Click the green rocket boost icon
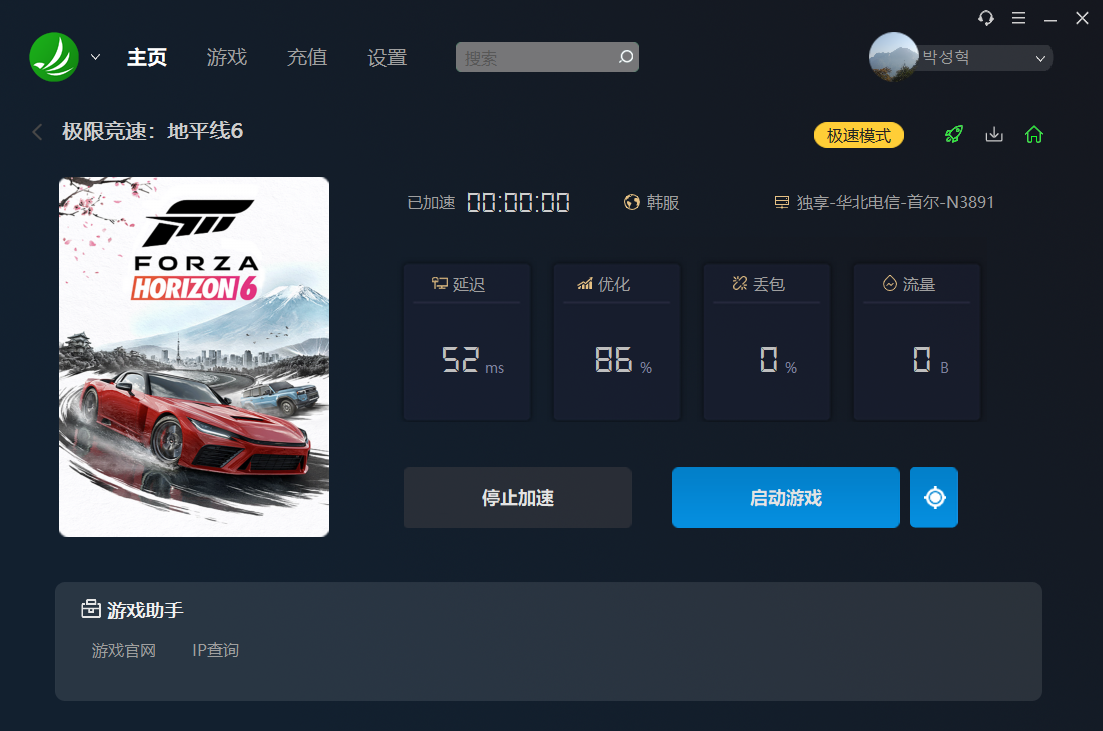The image size is (1103, 731). coord(954,134)
